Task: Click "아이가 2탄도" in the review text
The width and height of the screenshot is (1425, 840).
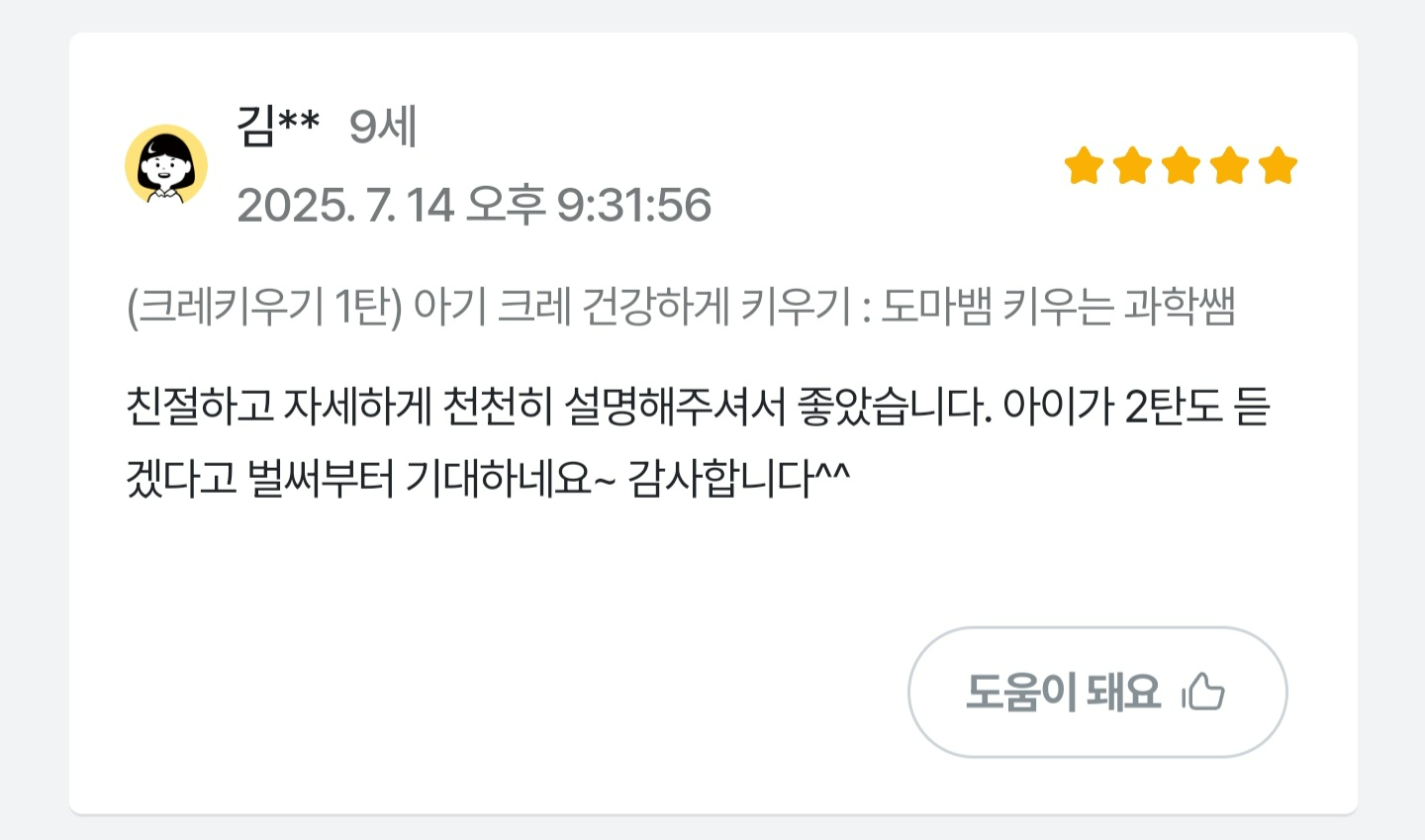Action: (1112, 407)
